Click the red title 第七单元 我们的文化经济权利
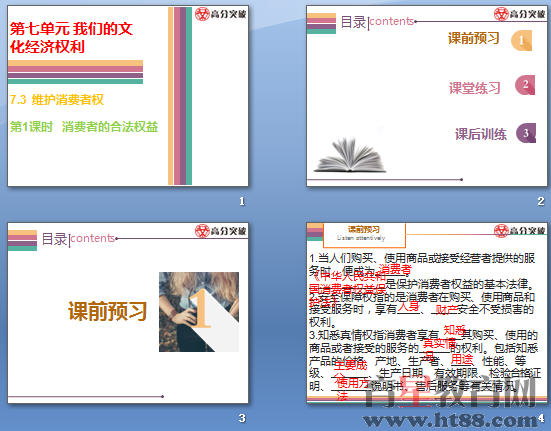 (x=71, y=38)
